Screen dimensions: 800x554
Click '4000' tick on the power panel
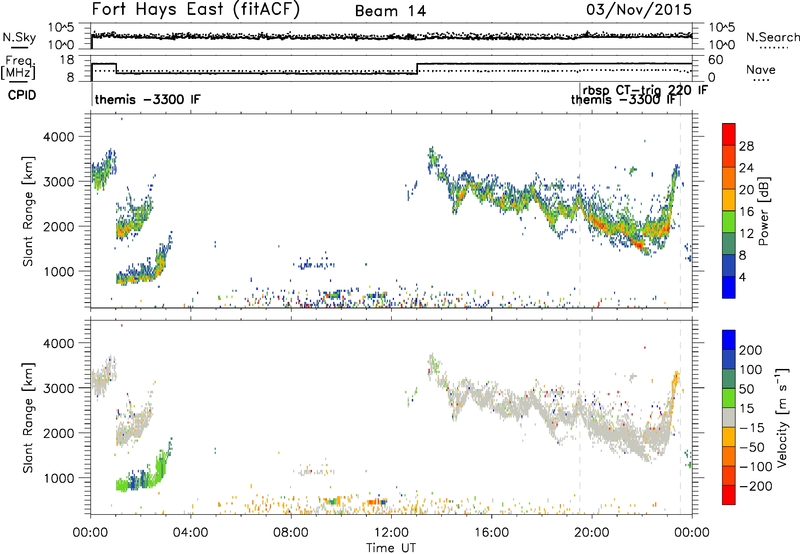(58, 137)
